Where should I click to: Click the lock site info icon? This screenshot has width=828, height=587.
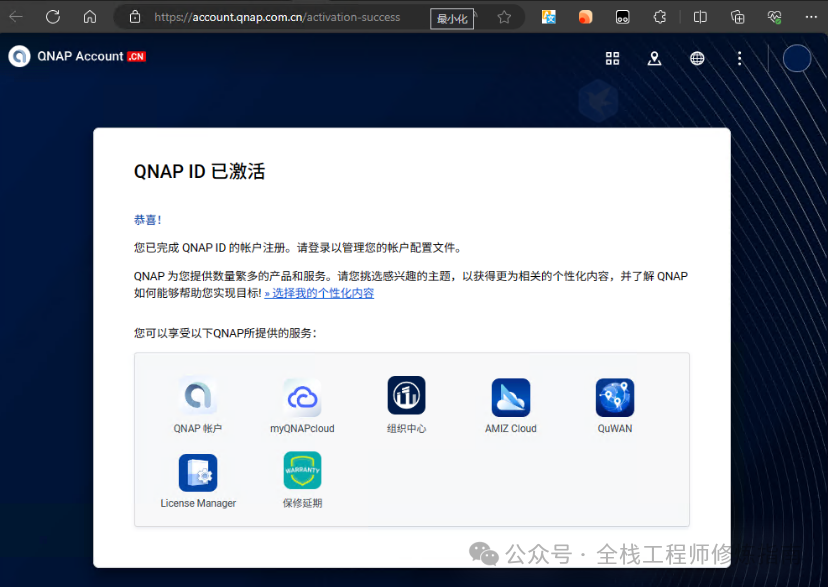[x=135, y=17]
